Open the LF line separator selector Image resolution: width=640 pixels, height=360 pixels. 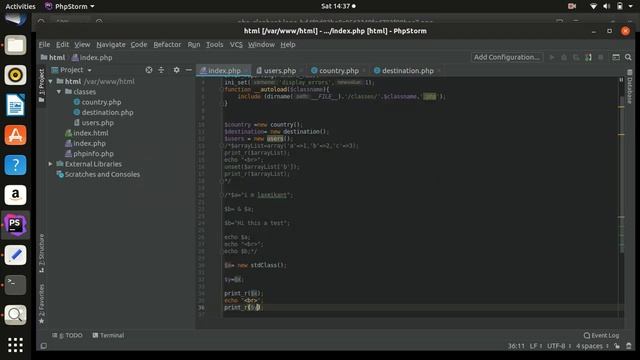click(536, 346)
